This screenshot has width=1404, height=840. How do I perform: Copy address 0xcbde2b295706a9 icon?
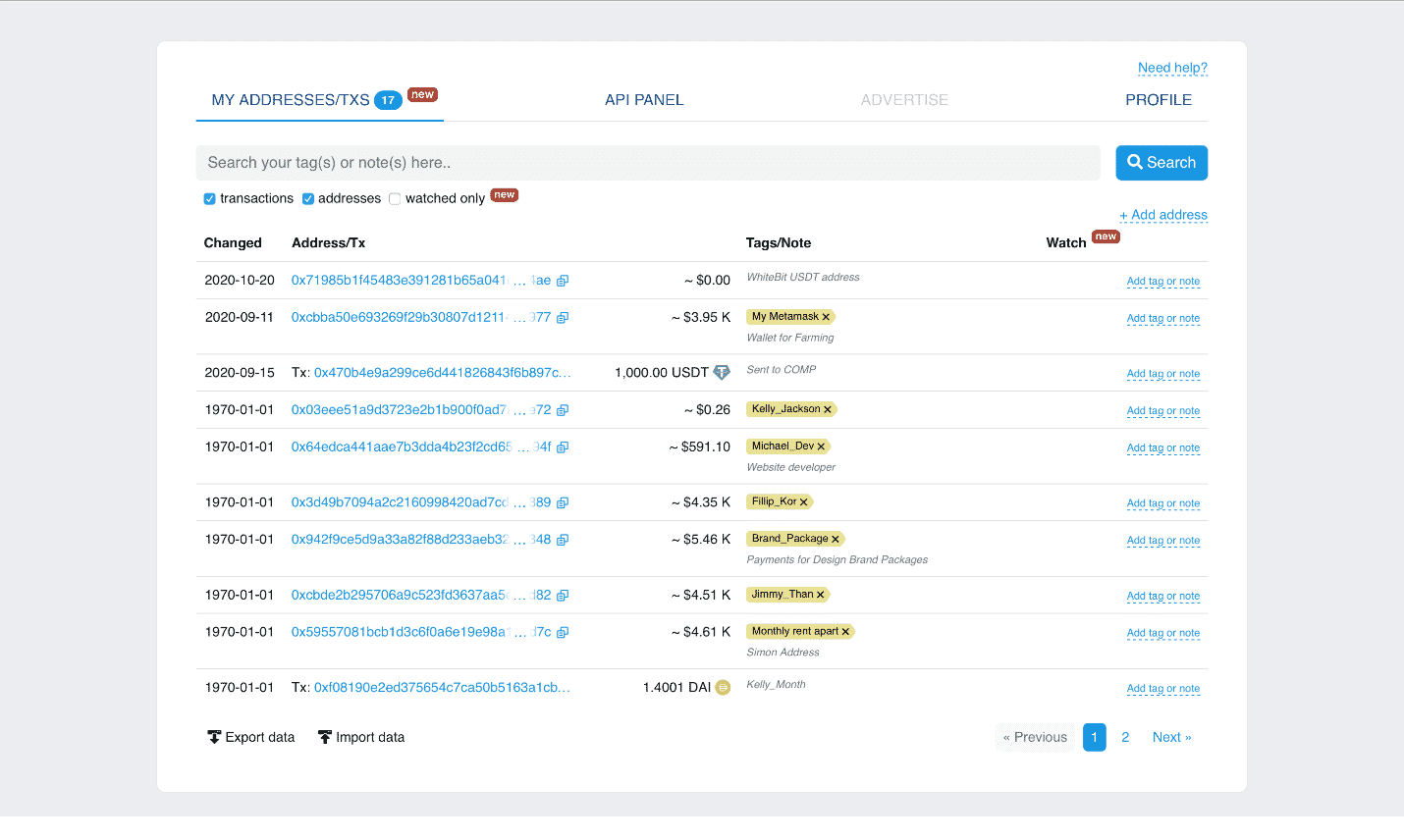(x=563, y=596)
